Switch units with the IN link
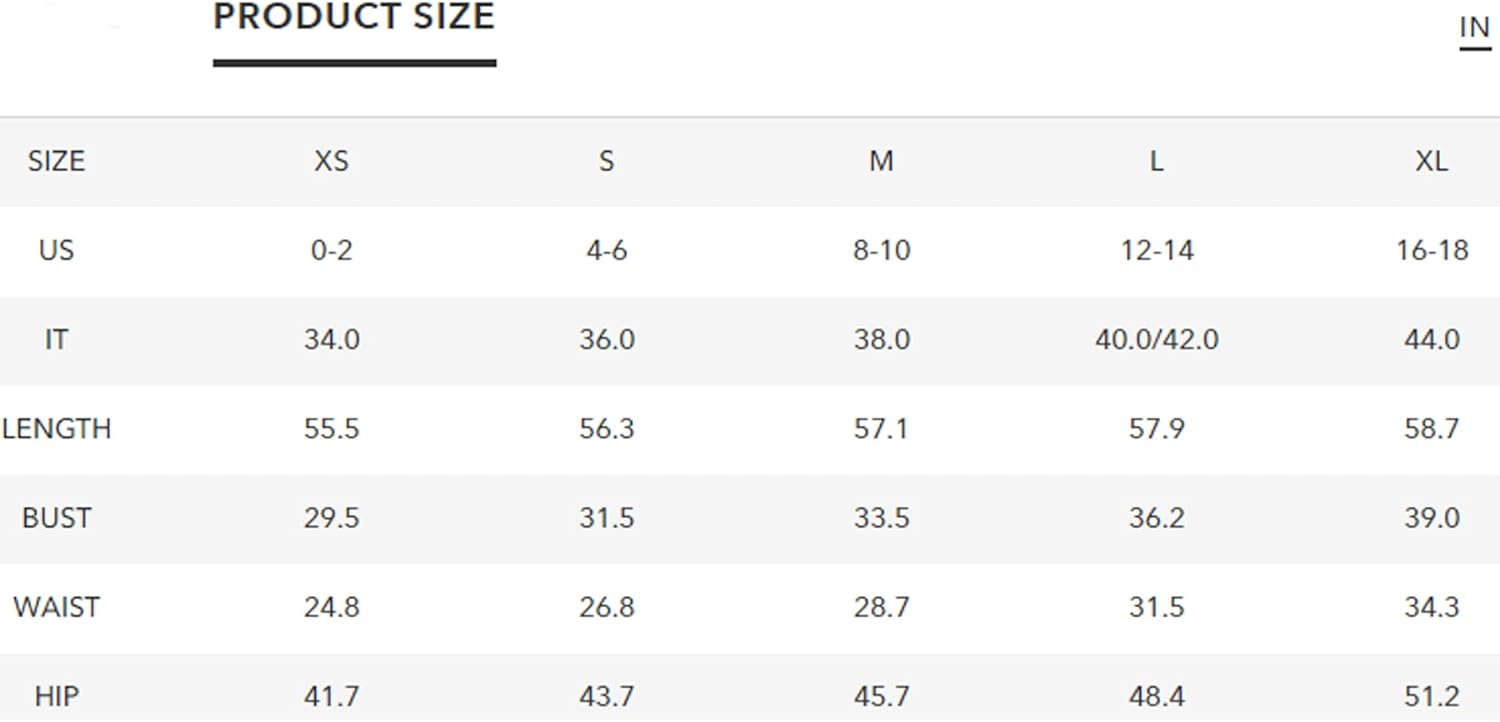1500x722 pixels. coord(1475,28)
